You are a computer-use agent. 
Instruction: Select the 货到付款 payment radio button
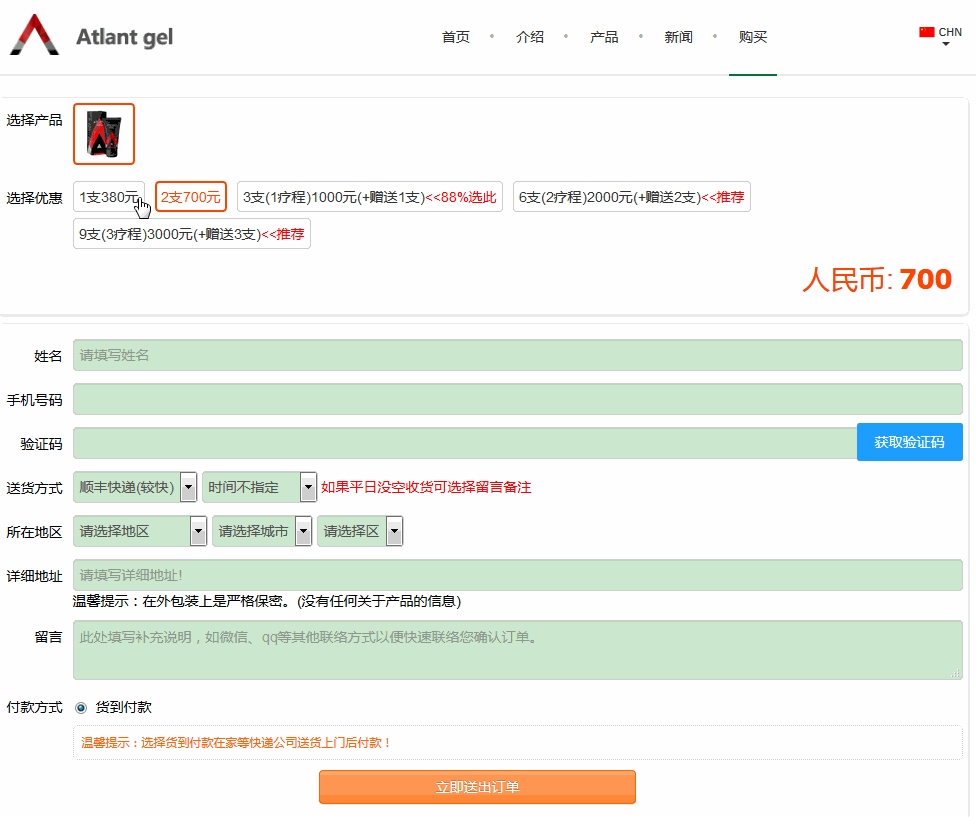(x=81, y=707)
